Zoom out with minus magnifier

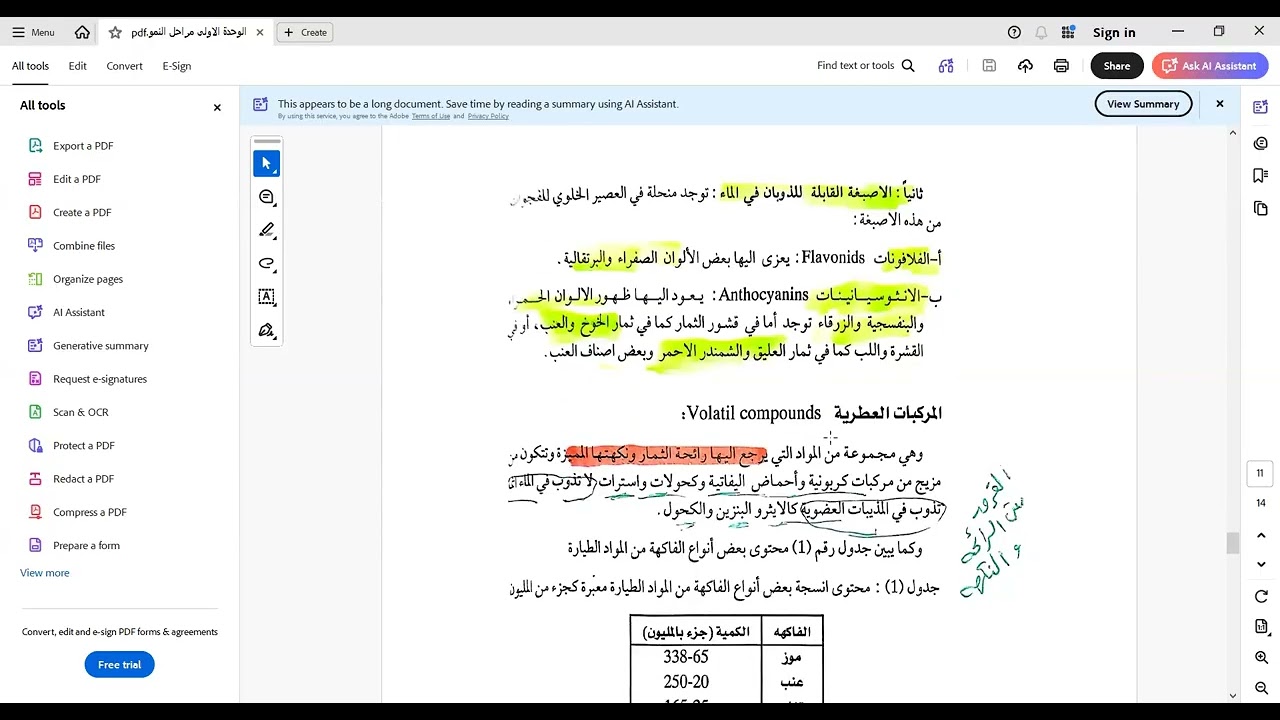click(1261, 688)
